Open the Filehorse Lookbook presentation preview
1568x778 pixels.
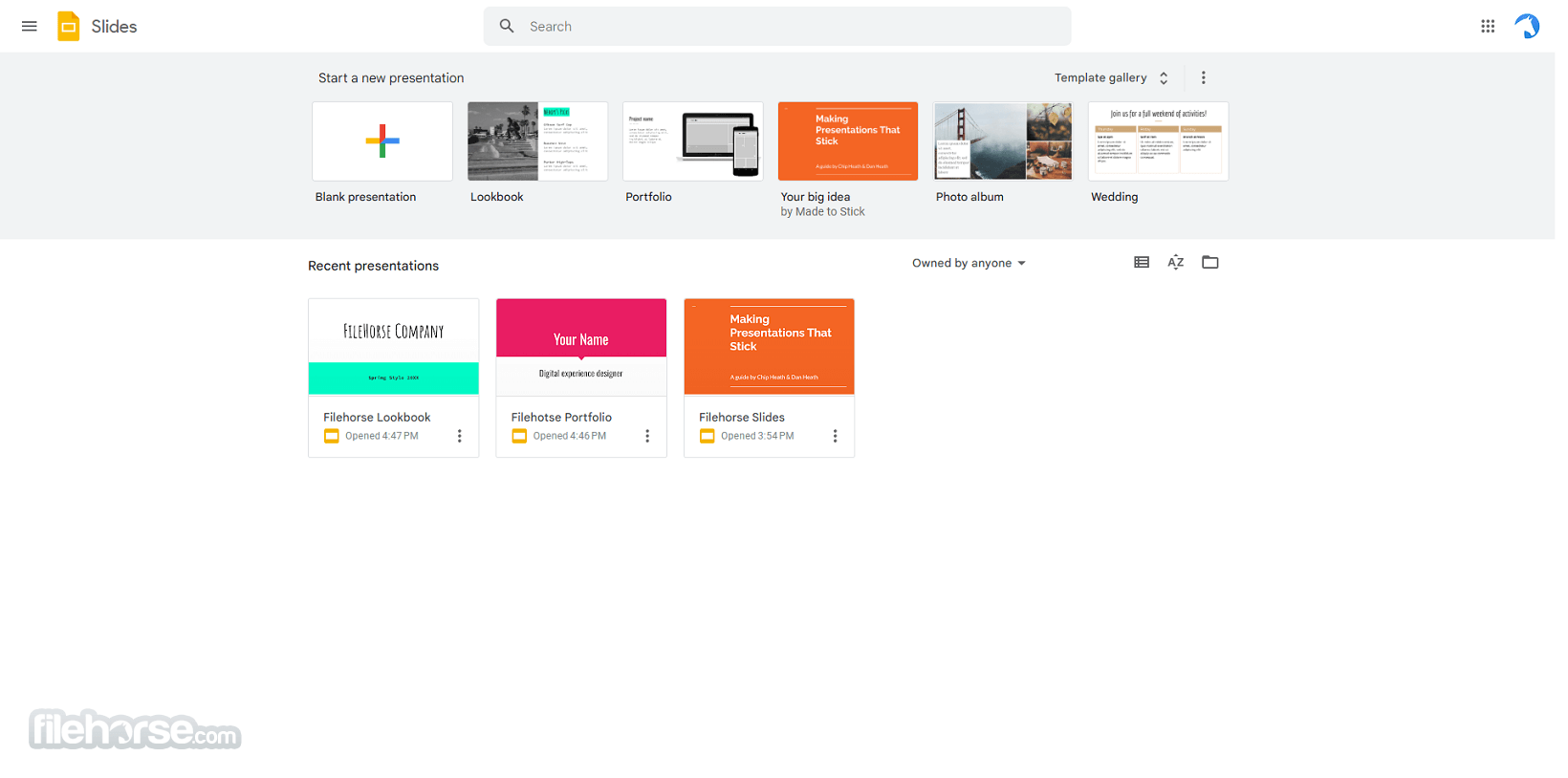tap(394, 347)
